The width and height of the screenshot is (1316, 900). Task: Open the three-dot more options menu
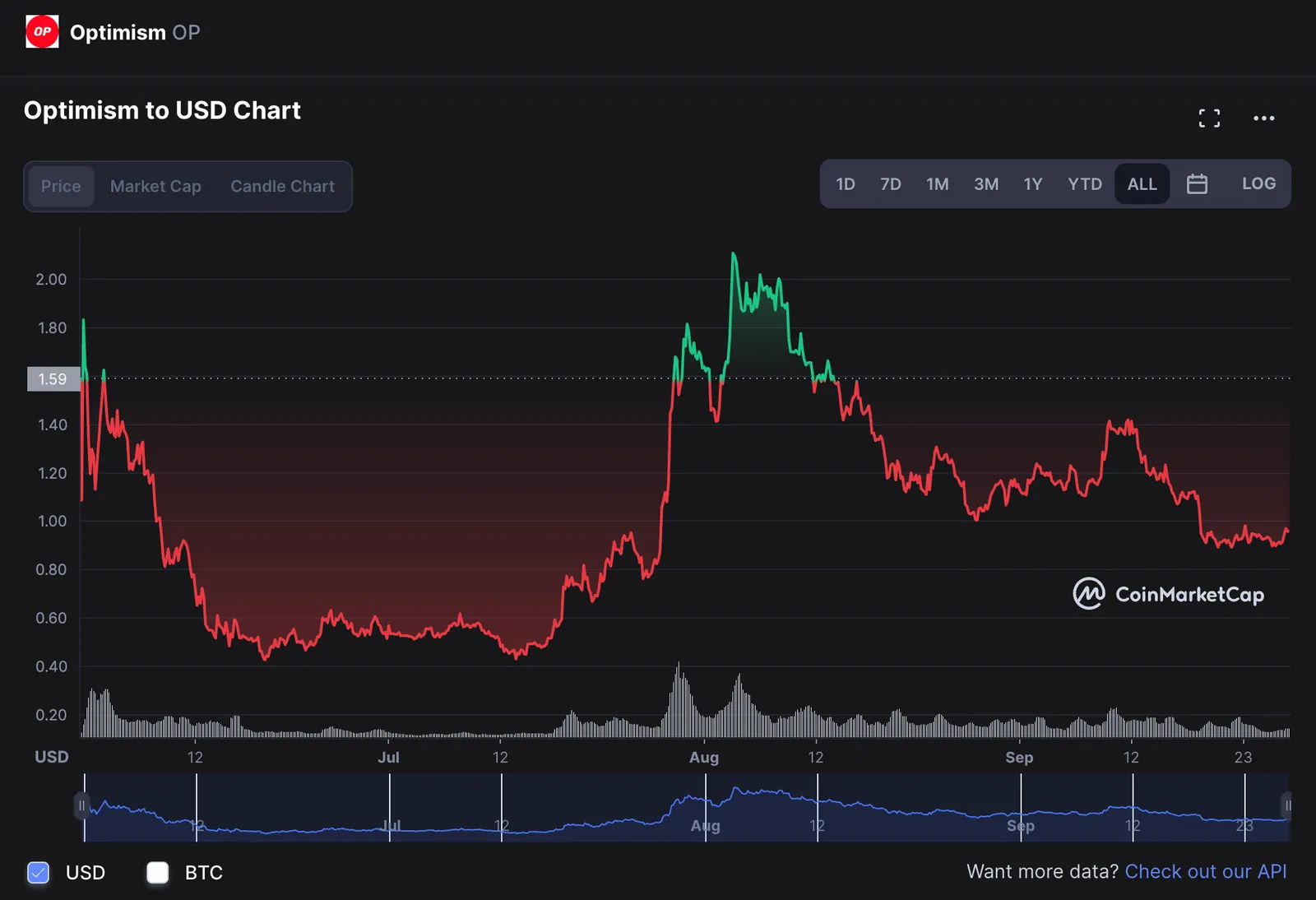pos(1263,118)
